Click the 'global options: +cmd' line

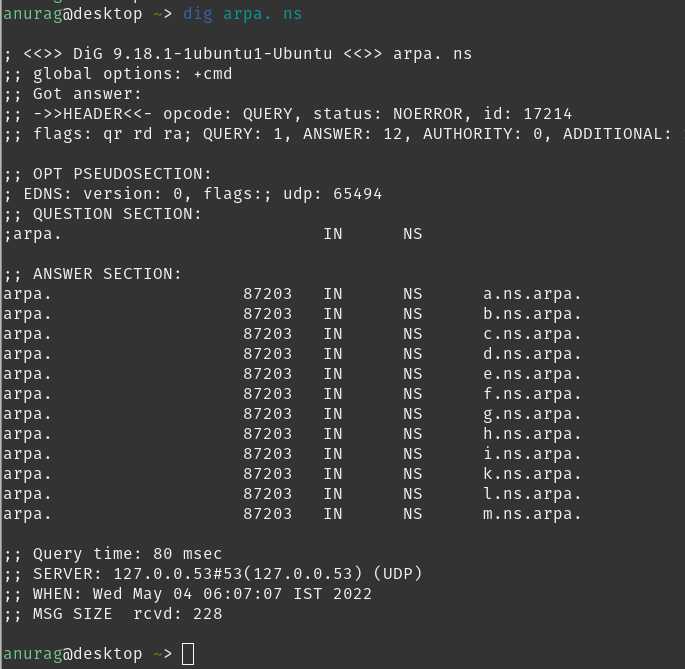click(118, 74)
